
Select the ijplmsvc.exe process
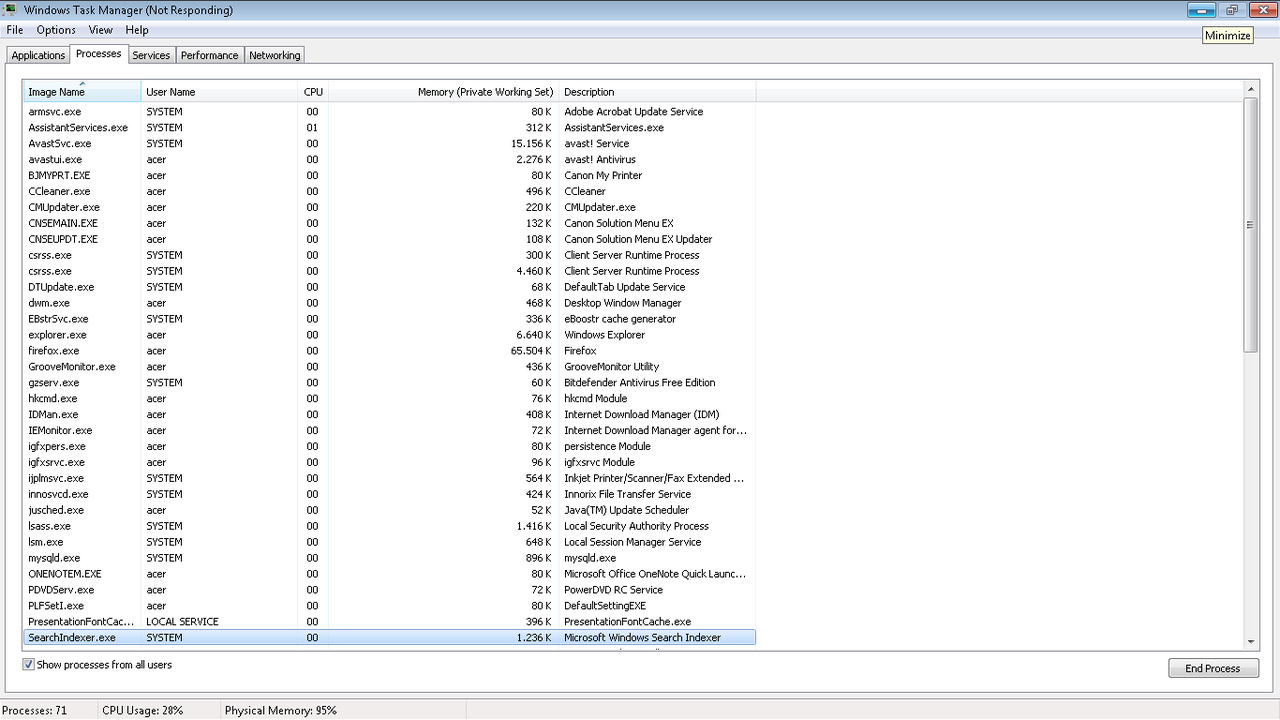pos(390,478)
